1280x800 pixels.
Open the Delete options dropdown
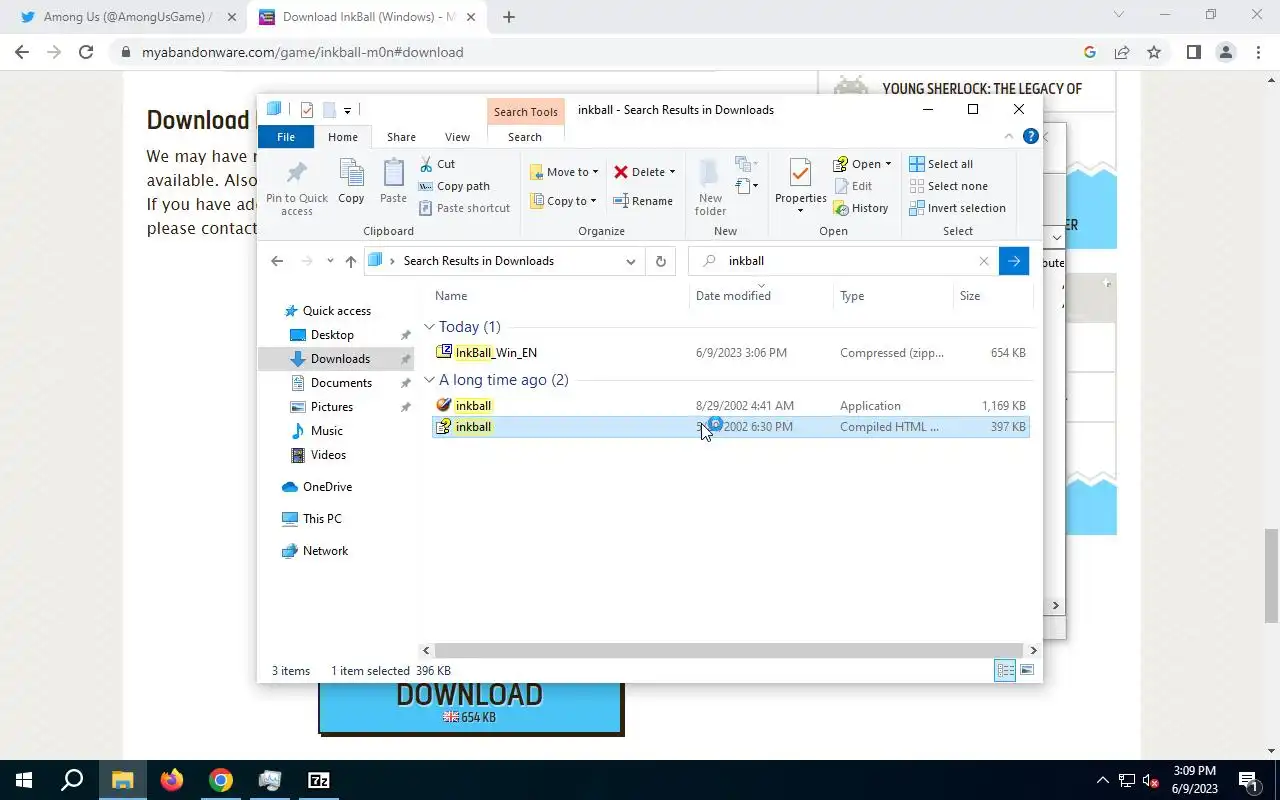pyautogui.click(x=672, y=172)
